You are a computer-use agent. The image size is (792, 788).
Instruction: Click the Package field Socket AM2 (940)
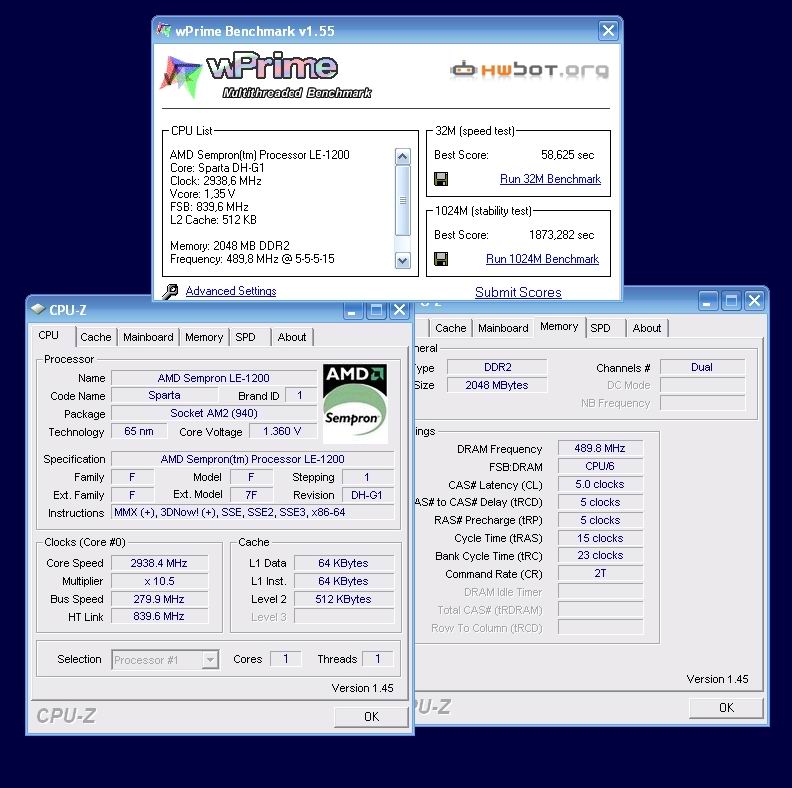[x=214, y=413]
